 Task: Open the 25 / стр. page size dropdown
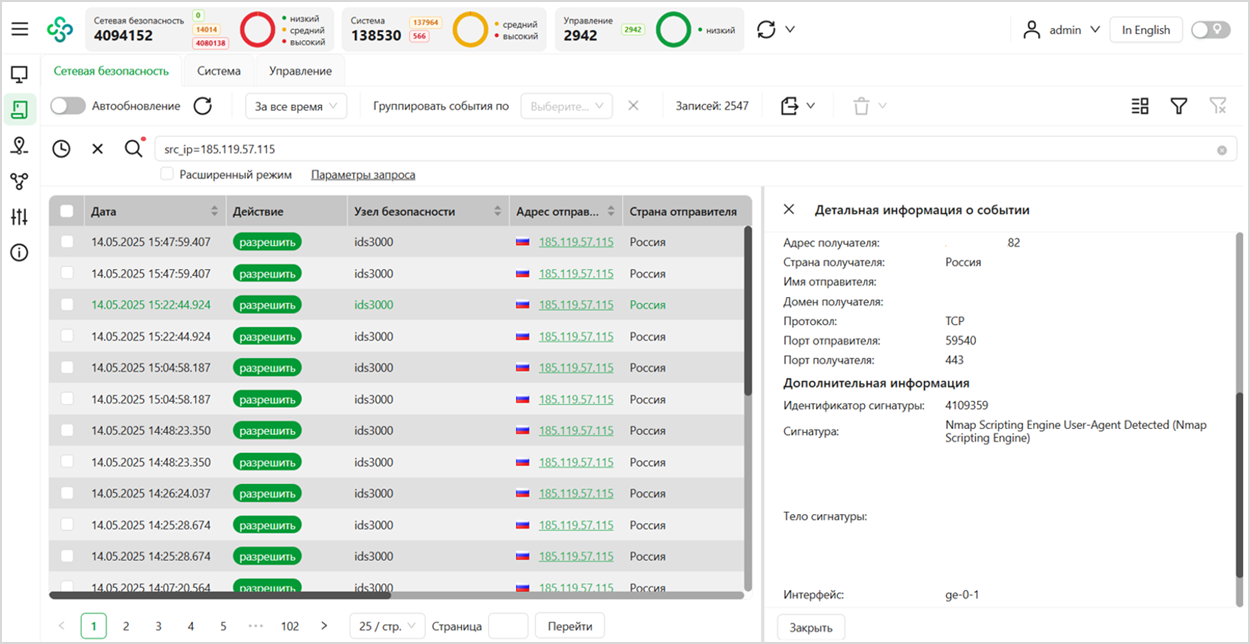coord(387,625)
